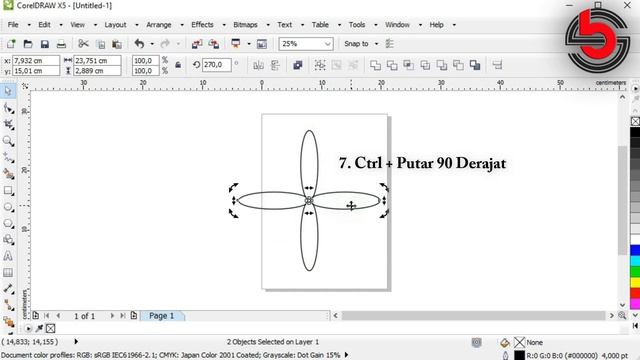This screenshot has height=360, width=640.
Task: Open the Tools menu
Action: 357,24
